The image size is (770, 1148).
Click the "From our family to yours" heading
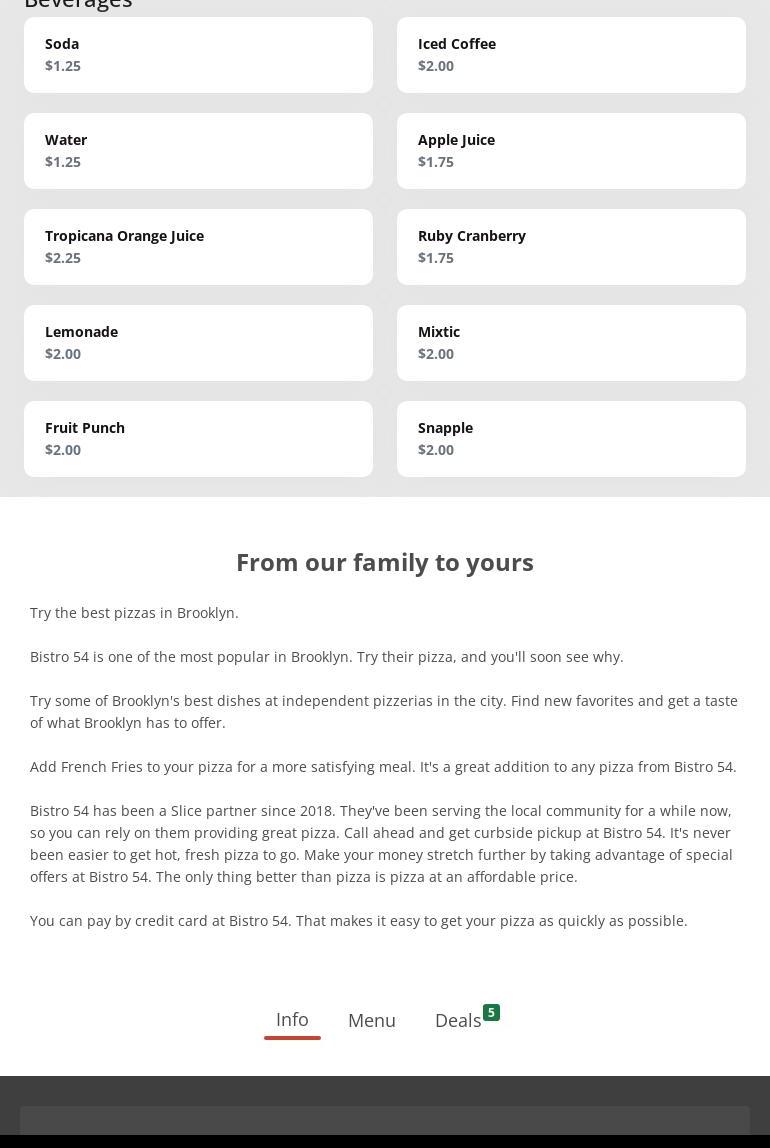(x=385, y=562)
